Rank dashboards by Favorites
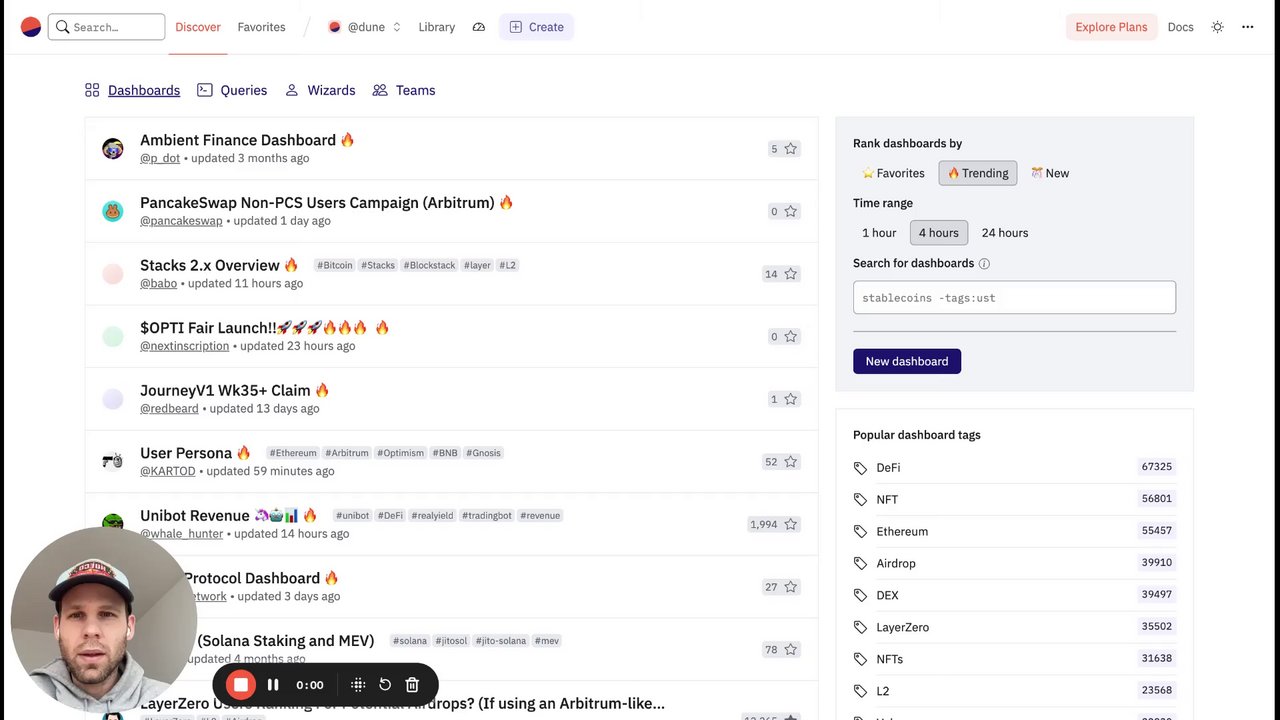Image resolution: width=1280 pixels, height=720 pixels. click(893, 173)
